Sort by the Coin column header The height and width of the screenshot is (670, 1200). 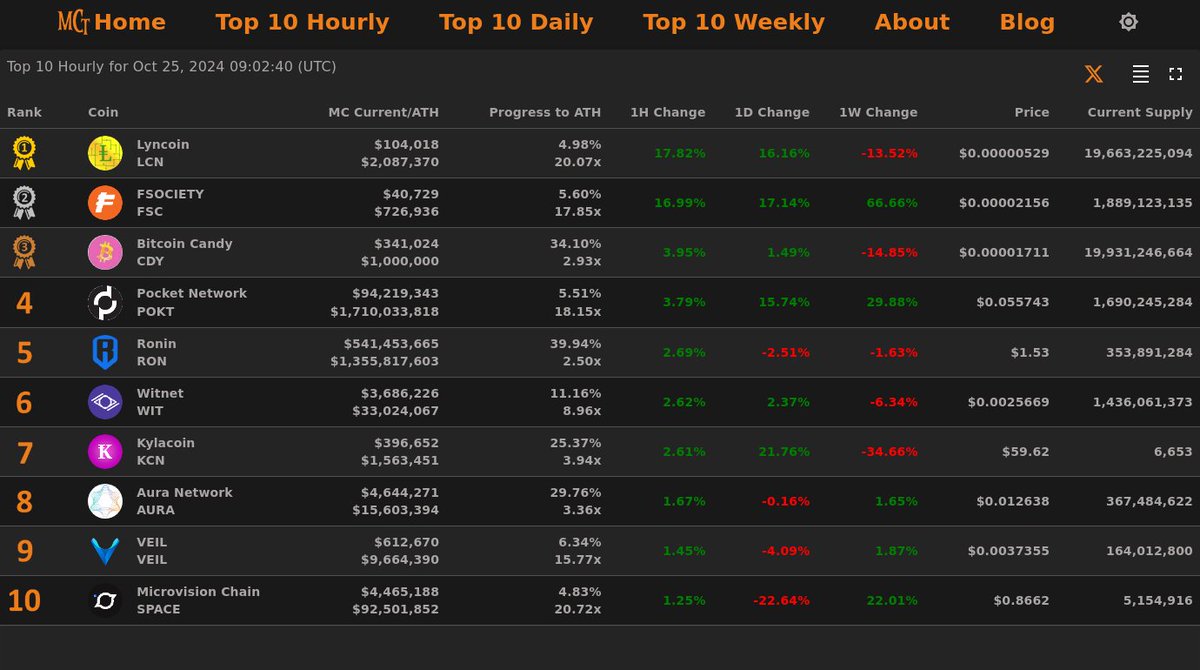click(103, 112)
